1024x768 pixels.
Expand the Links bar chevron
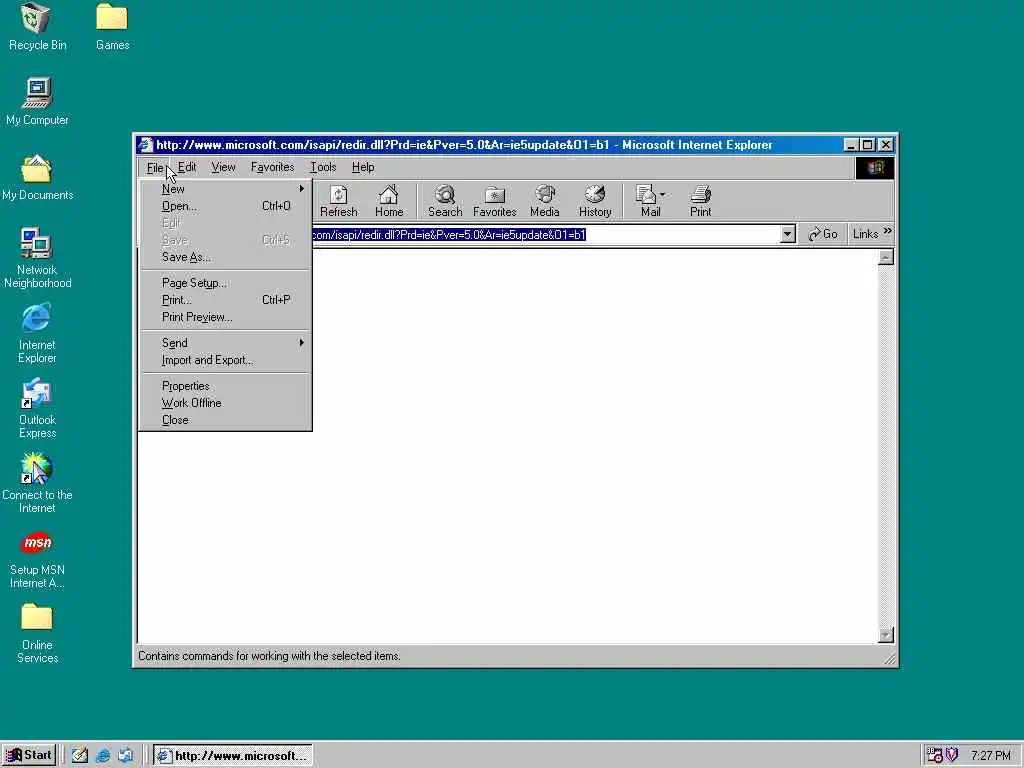[x=887, y=231]
